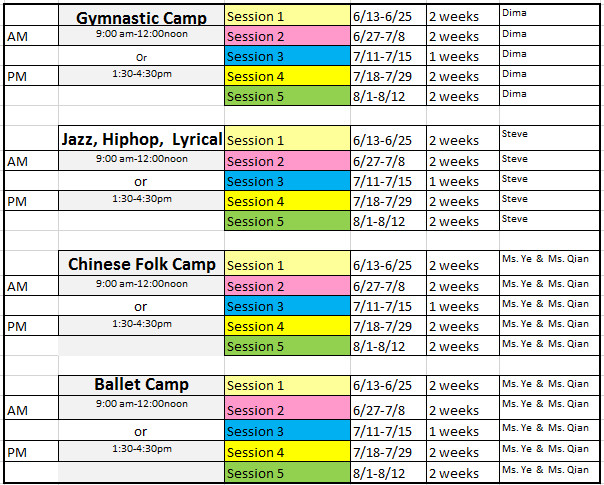
Task: Click the Ballet Camp header cell
Action: (141, 385)
